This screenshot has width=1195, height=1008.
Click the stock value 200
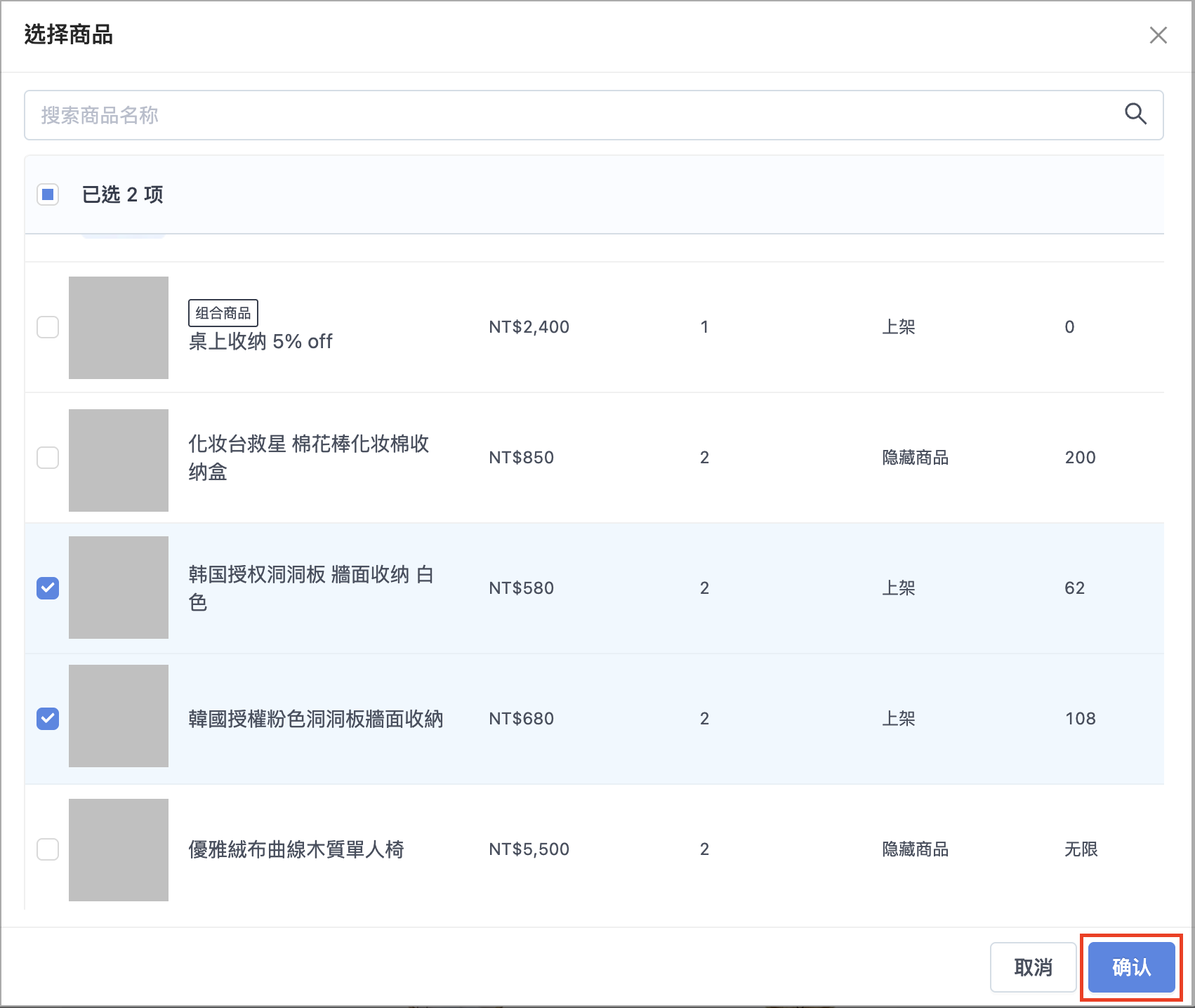[1080, 458]
